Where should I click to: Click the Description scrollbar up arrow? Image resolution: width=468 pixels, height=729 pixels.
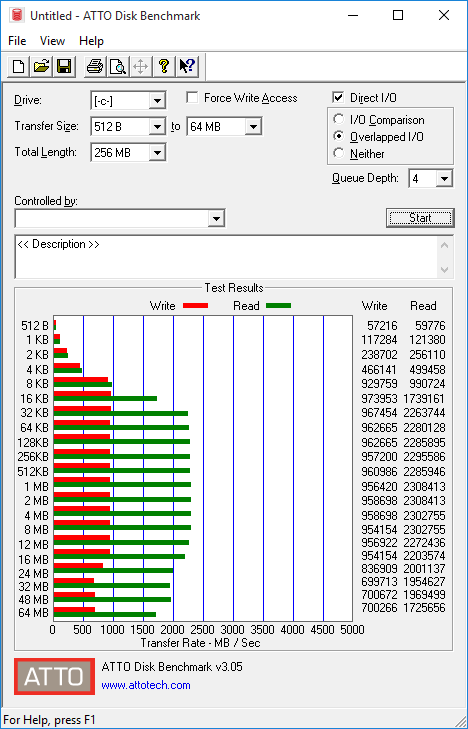coord(445,245)
